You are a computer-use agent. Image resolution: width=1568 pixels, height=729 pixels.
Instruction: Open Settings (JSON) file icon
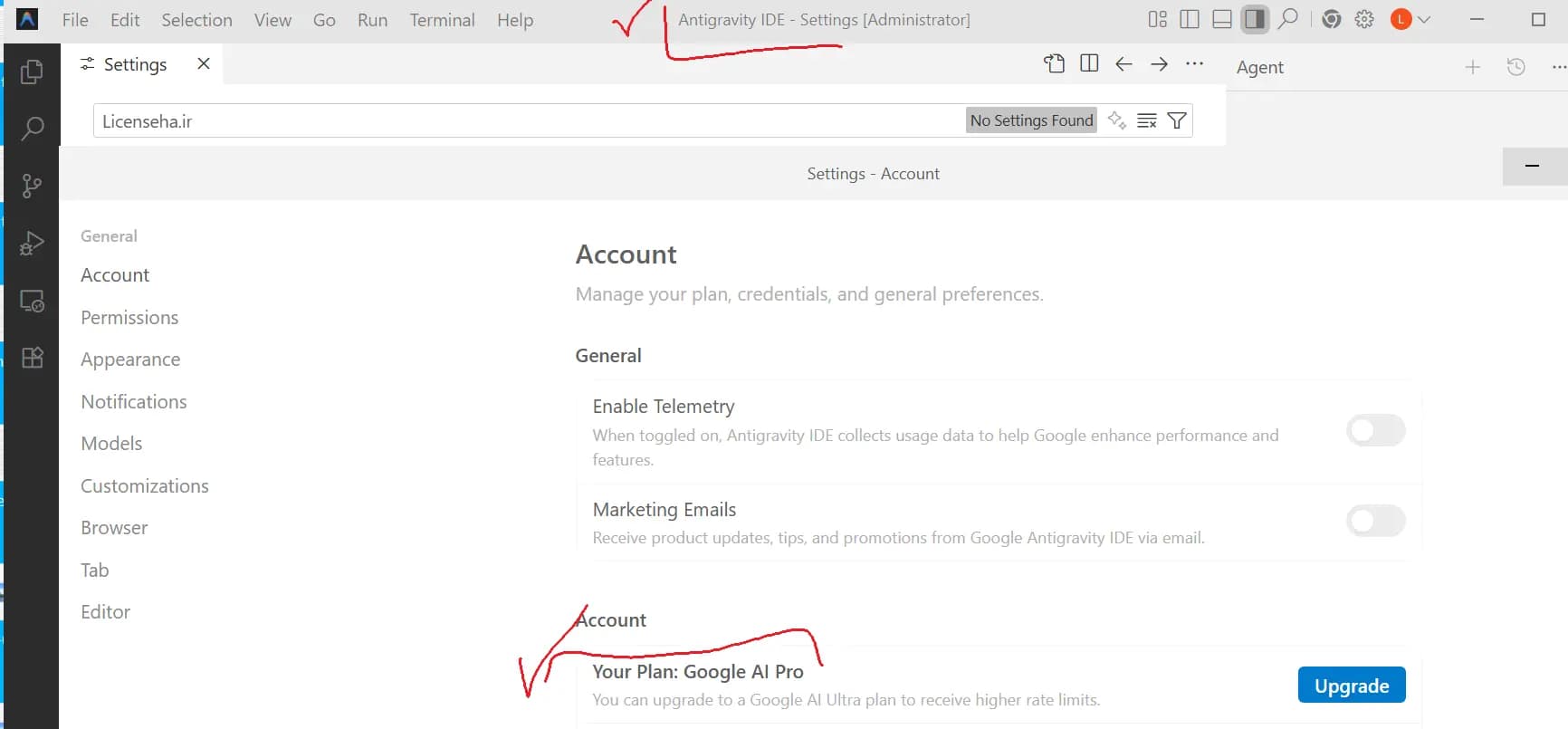[x=1054, y=63]
